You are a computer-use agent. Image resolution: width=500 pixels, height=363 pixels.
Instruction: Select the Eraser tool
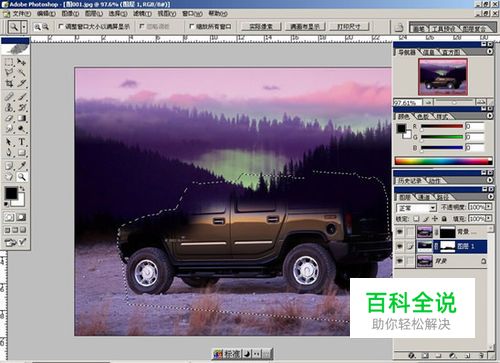9,118
